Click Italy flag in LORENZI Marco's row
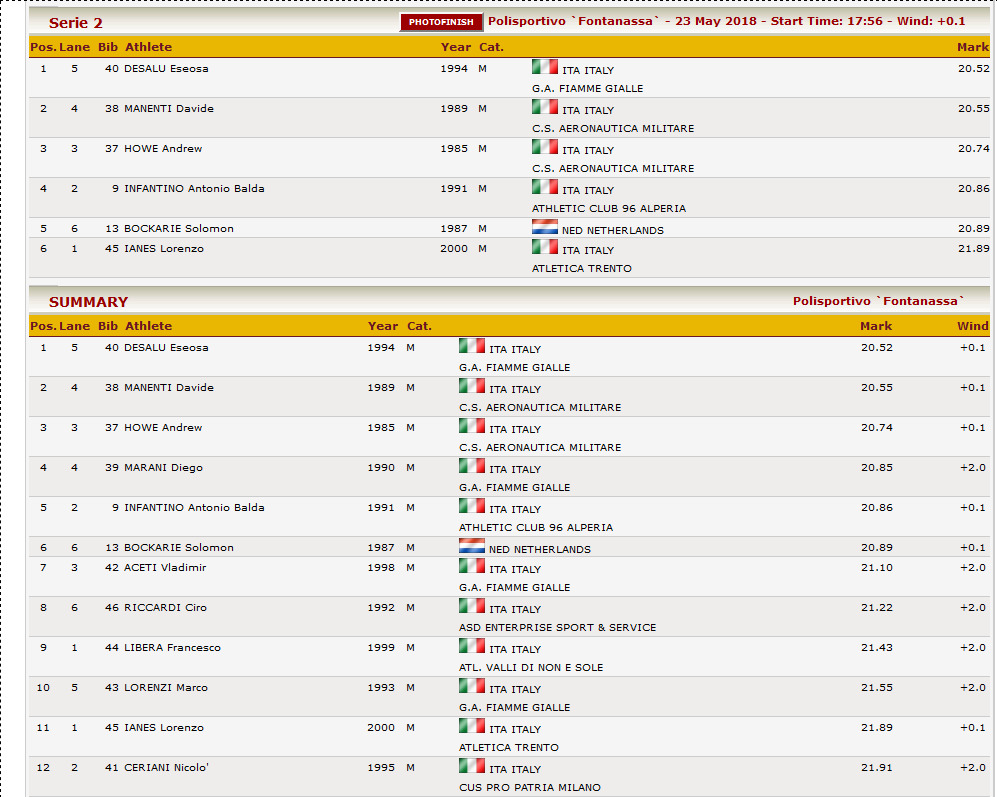This screenshot has width=997, height=797. tap(471, 686)
